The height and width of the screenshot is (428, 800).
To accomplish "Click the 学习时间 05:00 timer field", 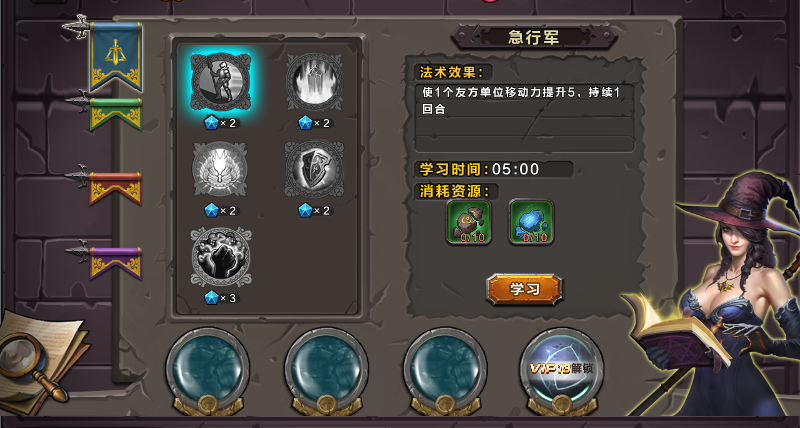I will point(494,169).
